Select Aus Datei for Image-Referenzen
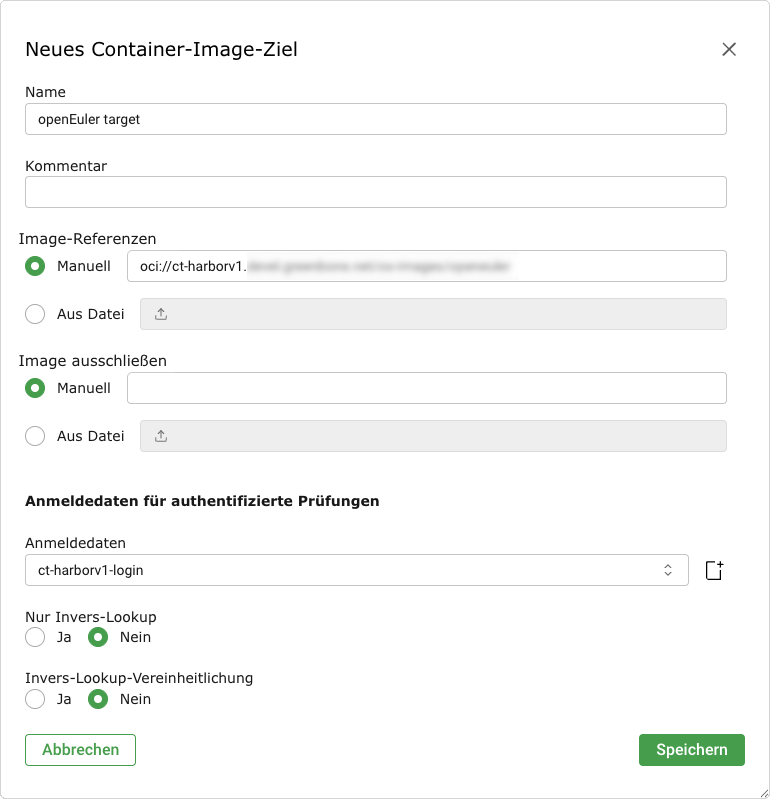Screen dimensions: 770x799 click(36, 314)
